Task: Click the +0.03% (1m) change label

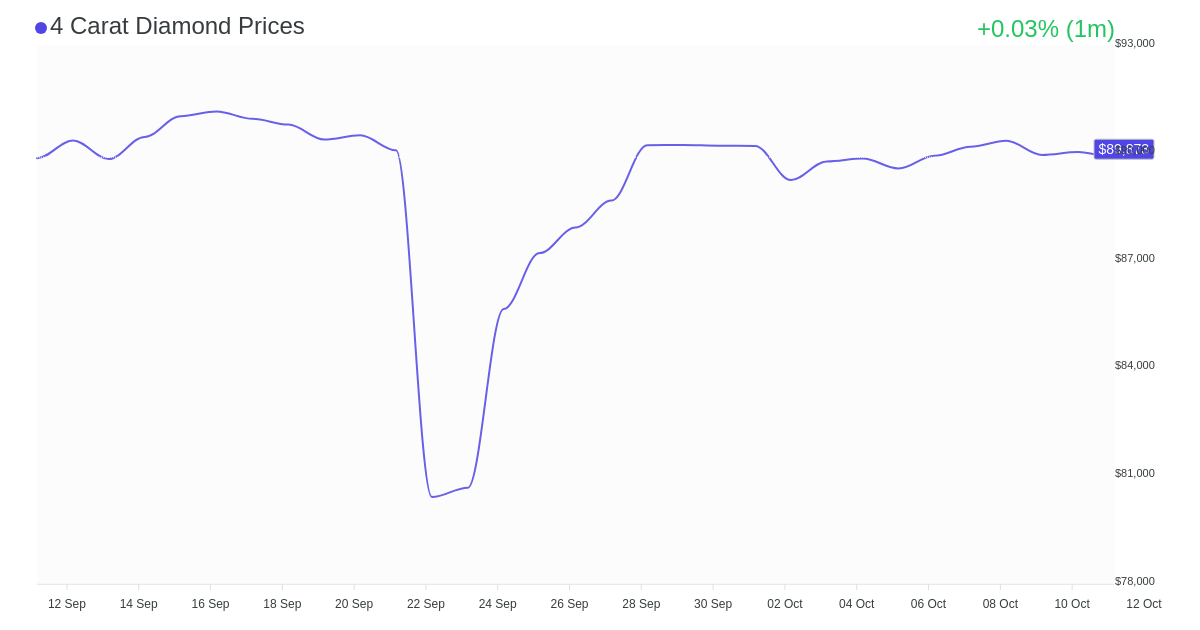Action: point(1045,29)
